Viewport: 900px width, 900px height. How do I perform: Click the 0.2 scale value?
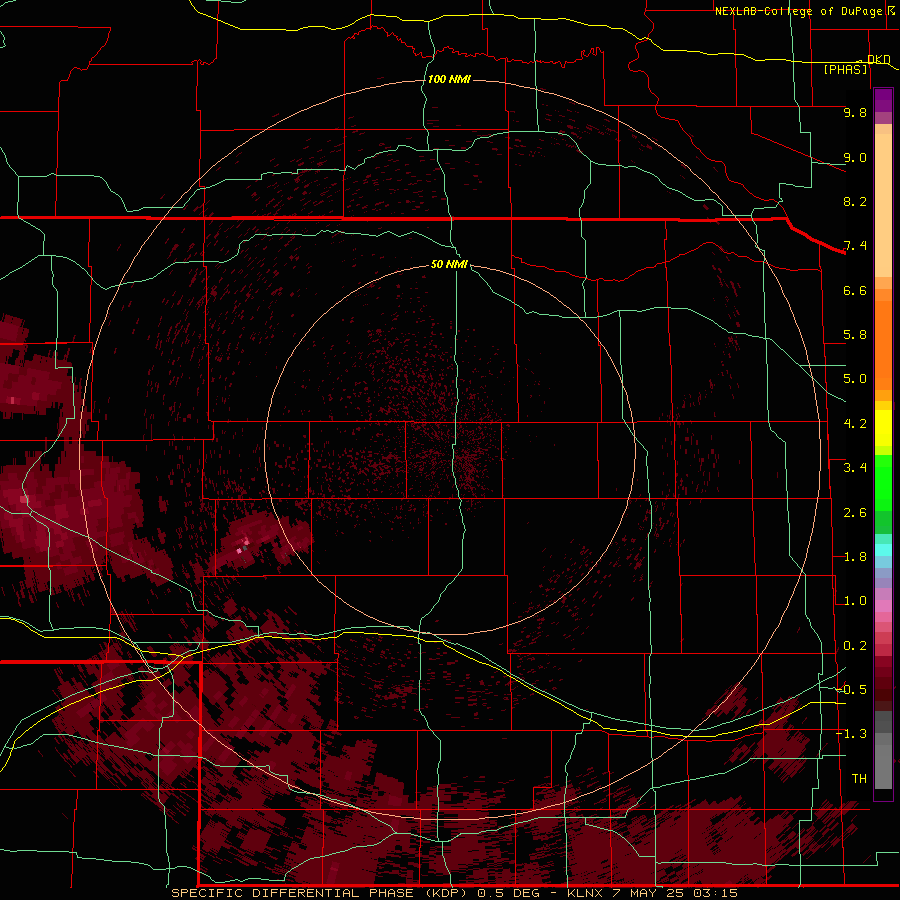point(855,646)
